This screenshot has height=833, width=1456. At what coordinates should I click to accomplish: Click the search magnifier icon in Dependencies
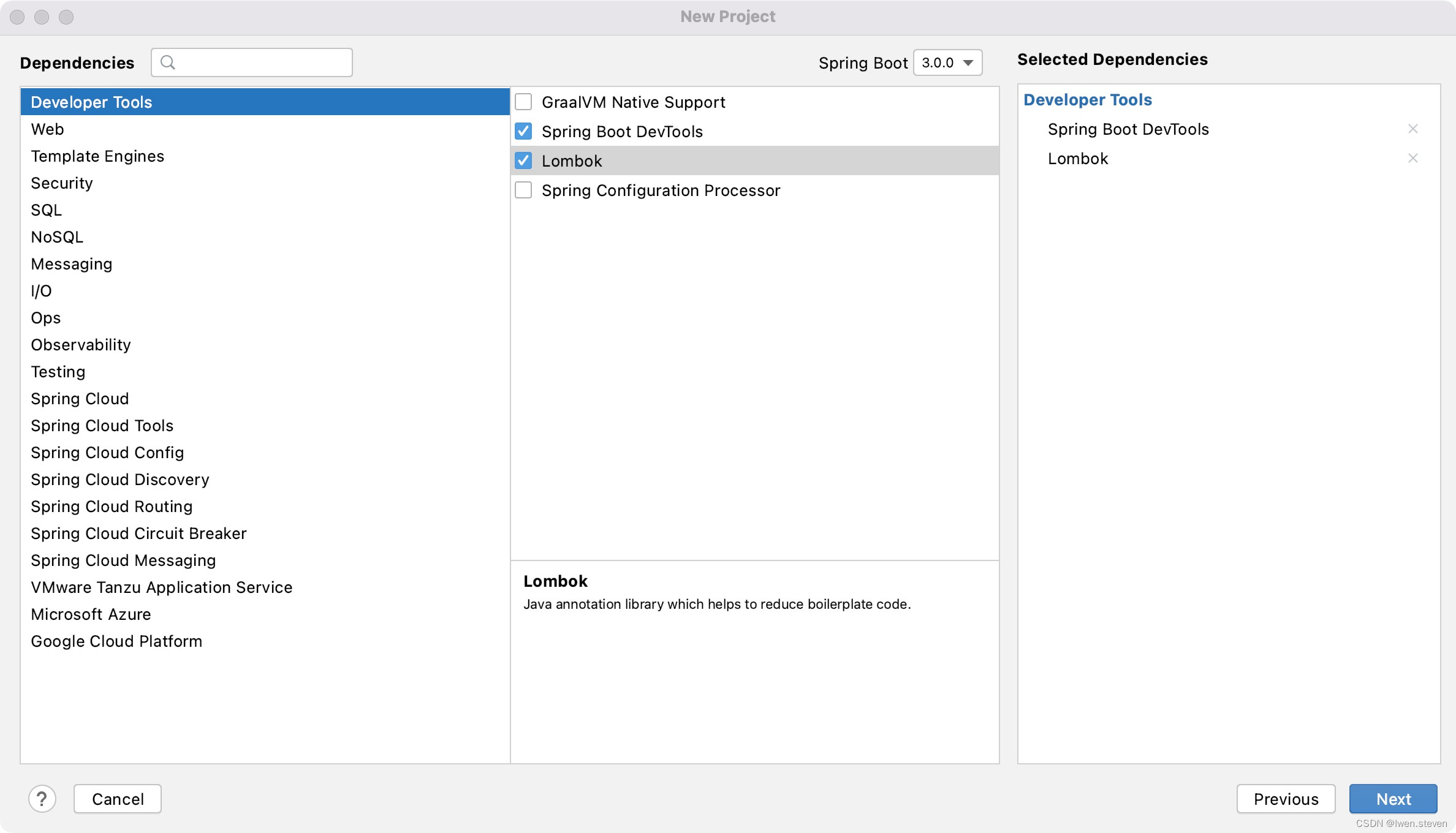coord(167,62)
